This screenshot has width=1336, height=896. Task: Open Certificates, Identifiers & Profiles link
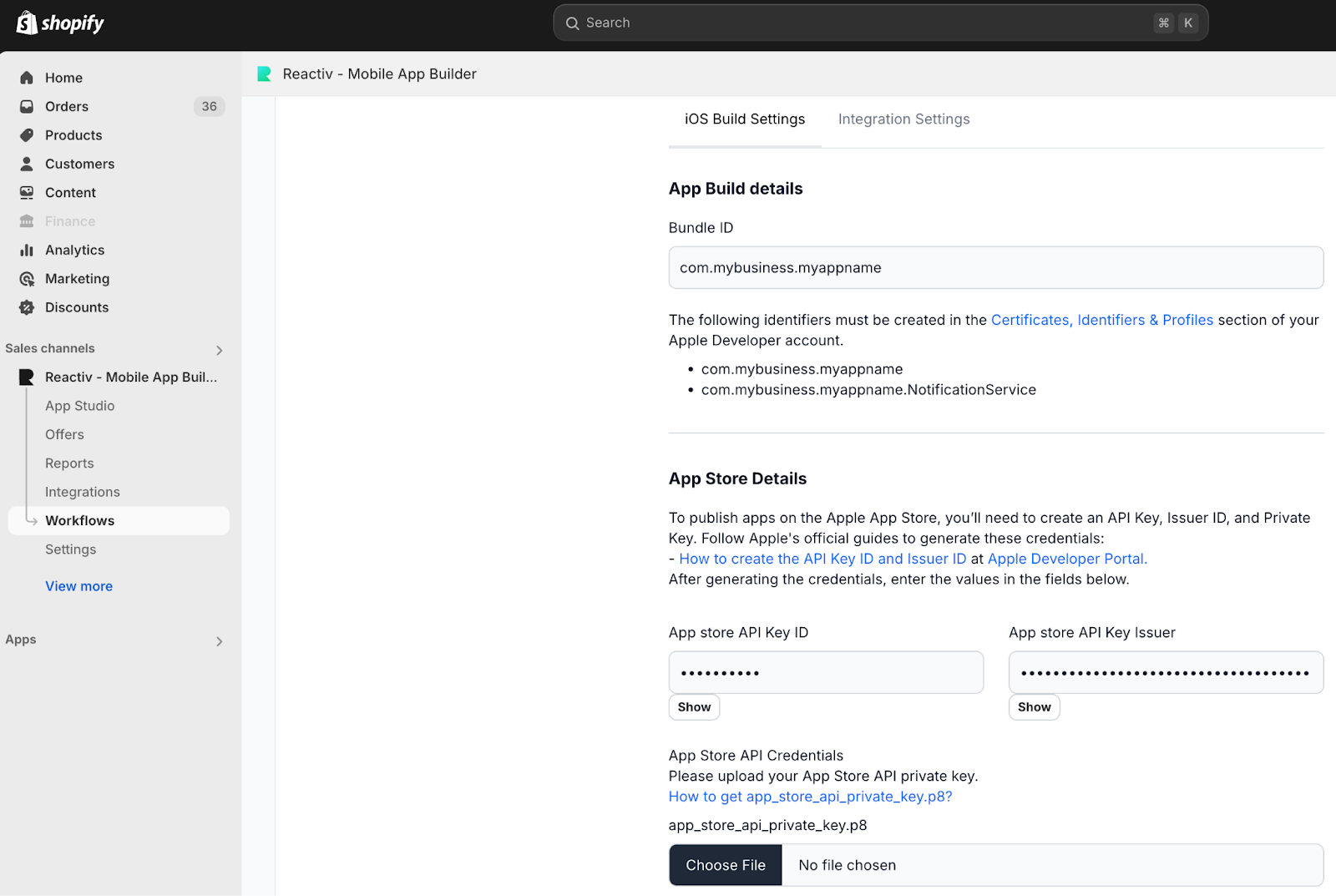coord(1101,320)
